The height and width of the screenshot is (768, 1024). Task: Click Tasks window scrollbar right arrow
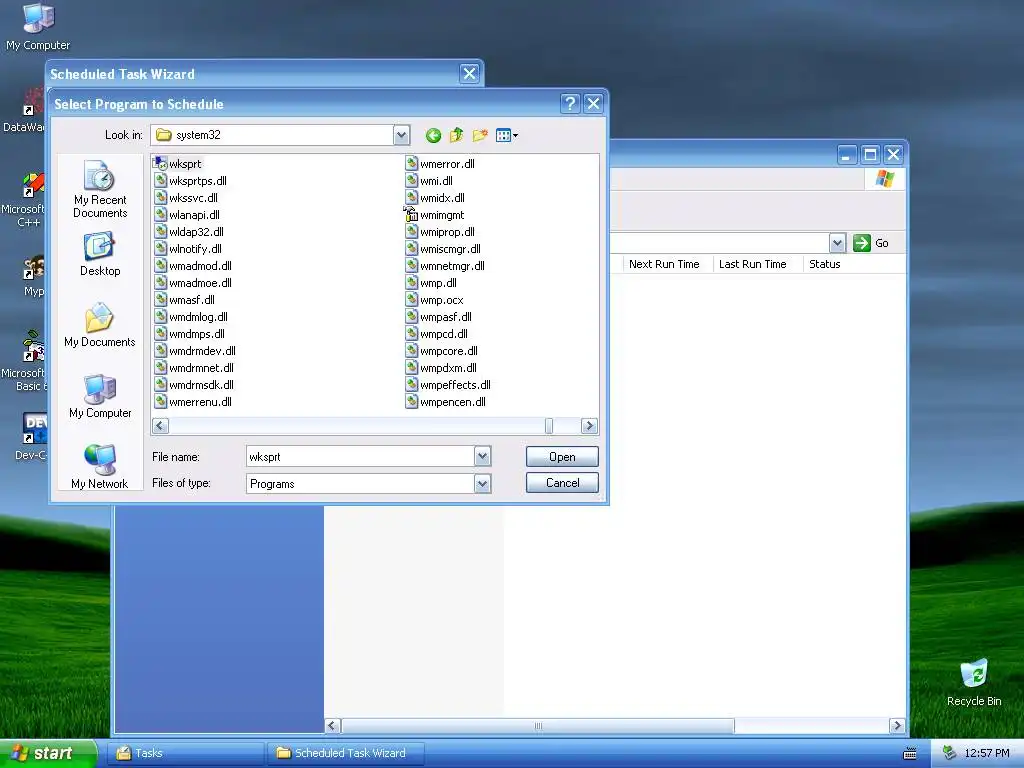point(897,726)
